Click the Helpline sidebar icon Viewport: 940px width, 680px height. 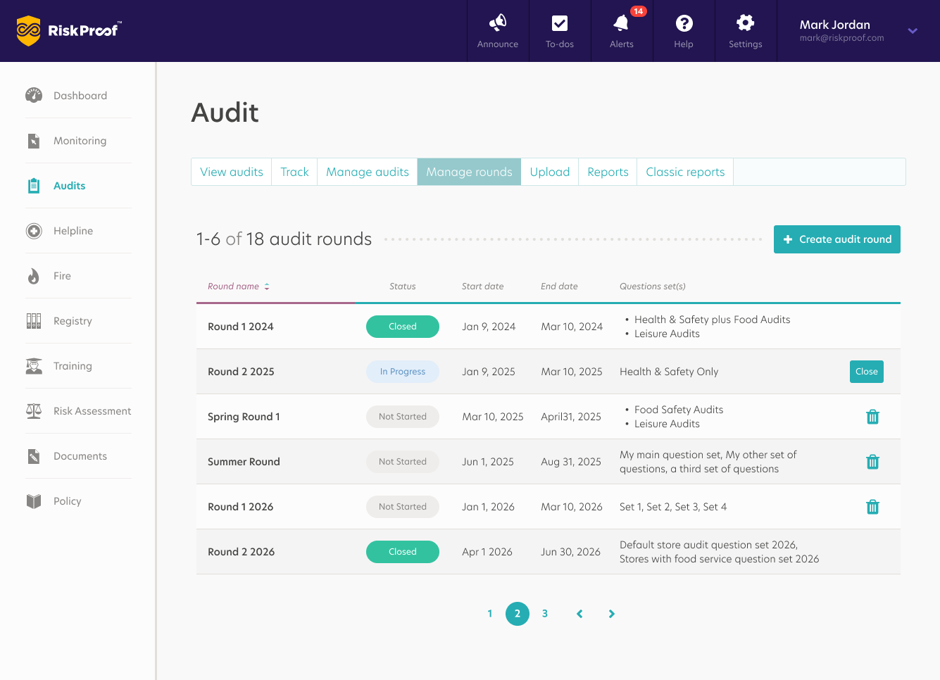click(34, 231)
